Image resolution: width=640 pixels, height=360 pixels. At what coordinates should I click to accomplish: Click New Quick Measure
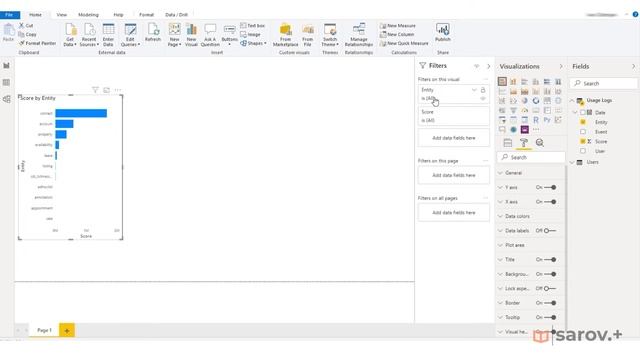pyautogui.click(x=404, y=43)
